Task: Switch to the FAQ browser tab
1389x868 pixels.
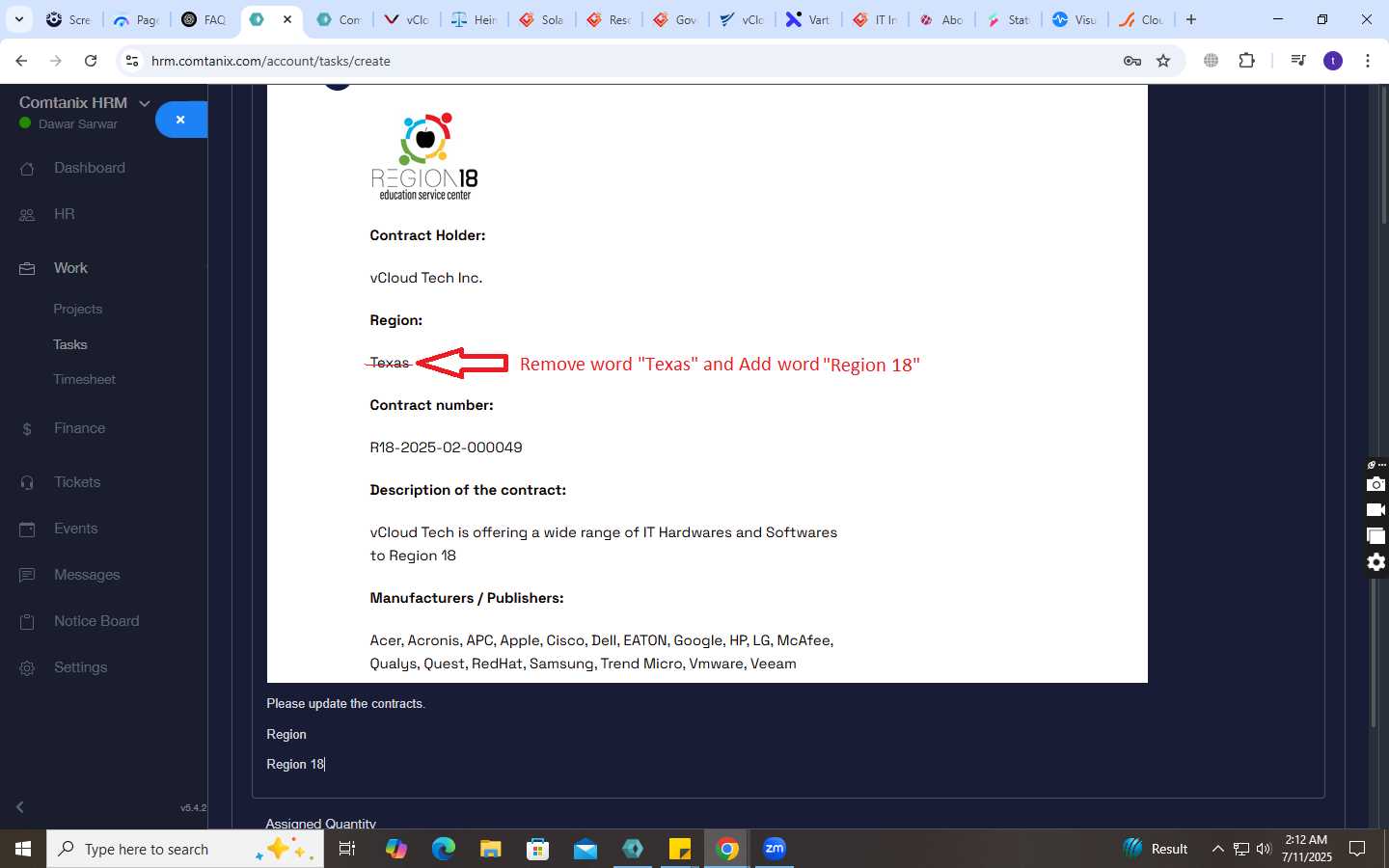Action: pos(204,19)
